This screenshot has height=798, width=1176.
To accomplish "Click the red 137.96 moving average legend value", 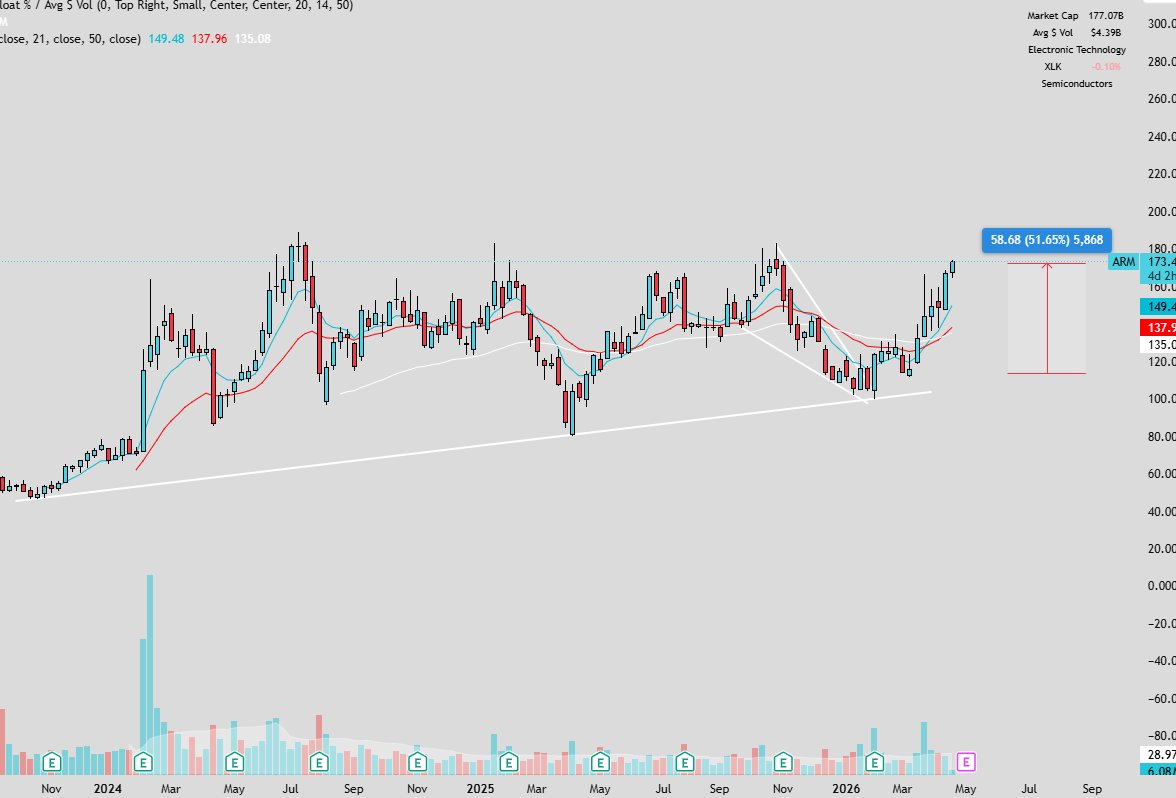I will [209, 39].
